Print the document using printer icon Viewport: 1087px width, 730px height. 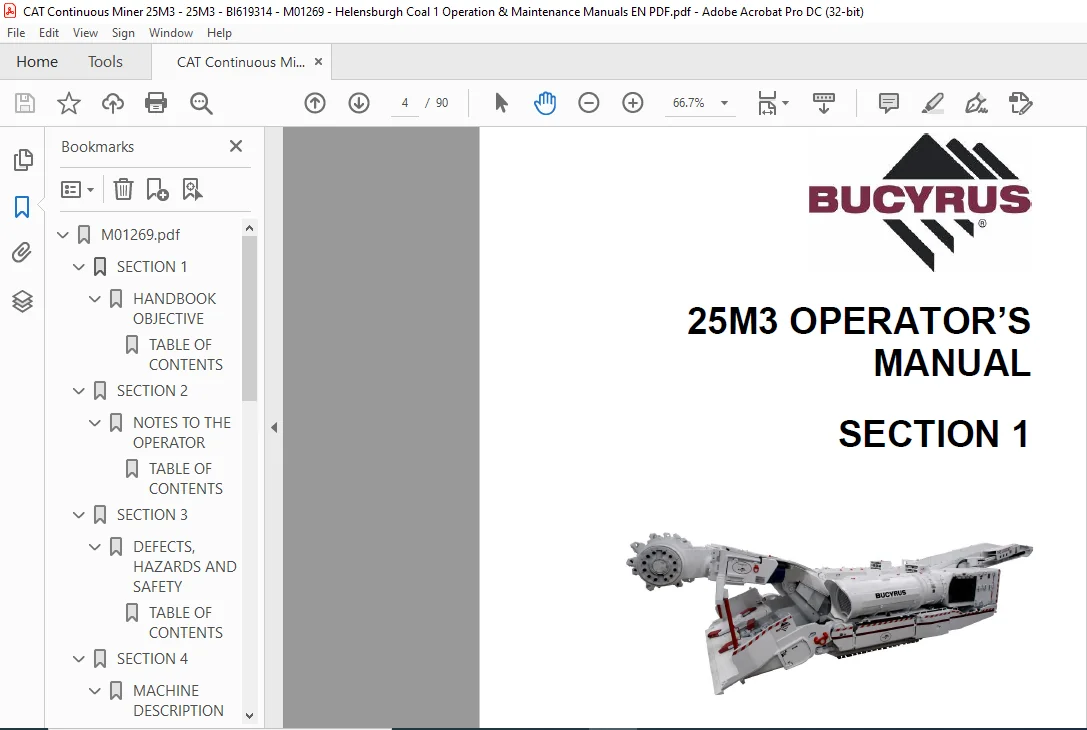156,103
